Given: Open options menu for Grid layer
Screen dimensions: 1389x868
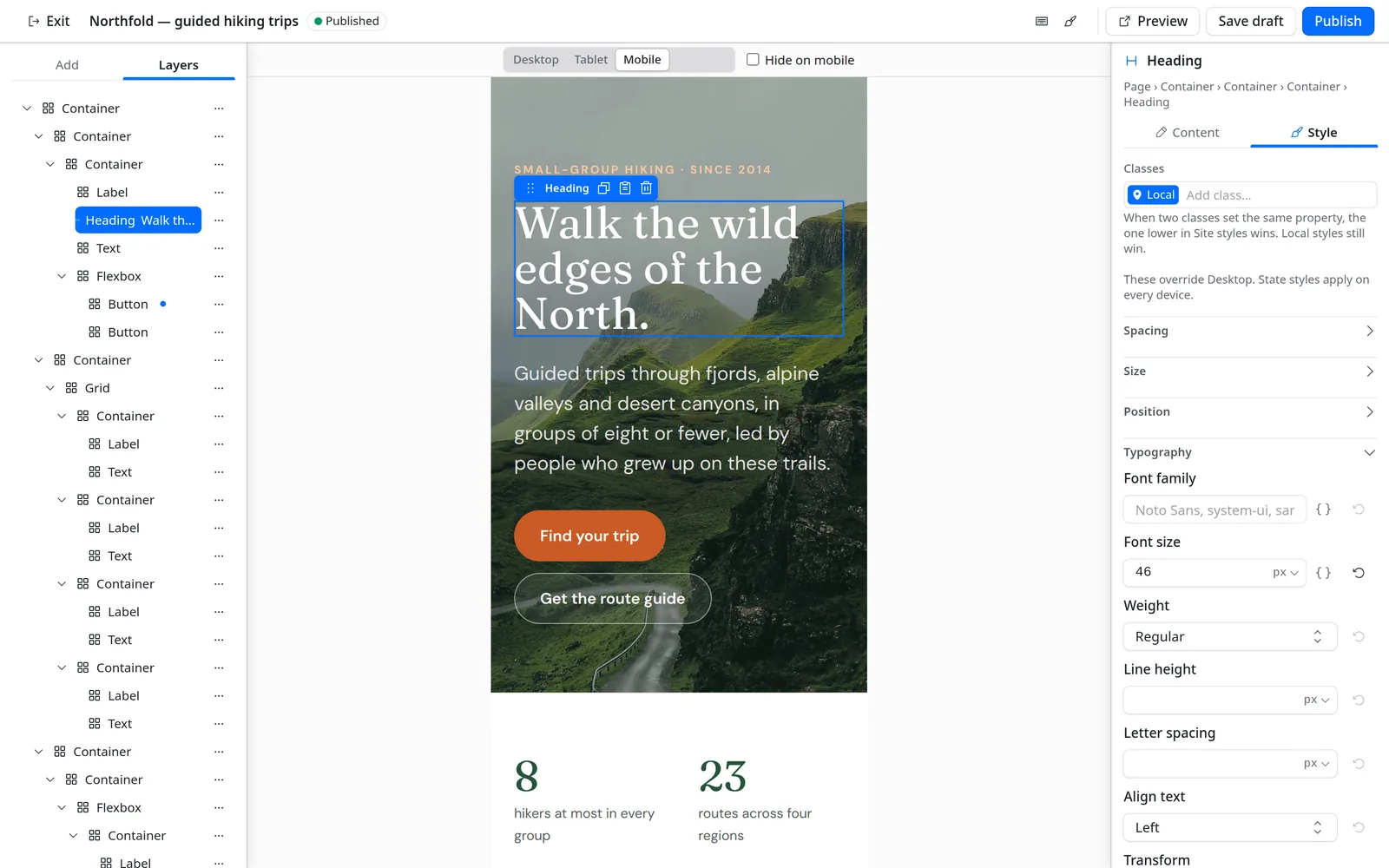Looking at the screenshot, I should [219, 388].
